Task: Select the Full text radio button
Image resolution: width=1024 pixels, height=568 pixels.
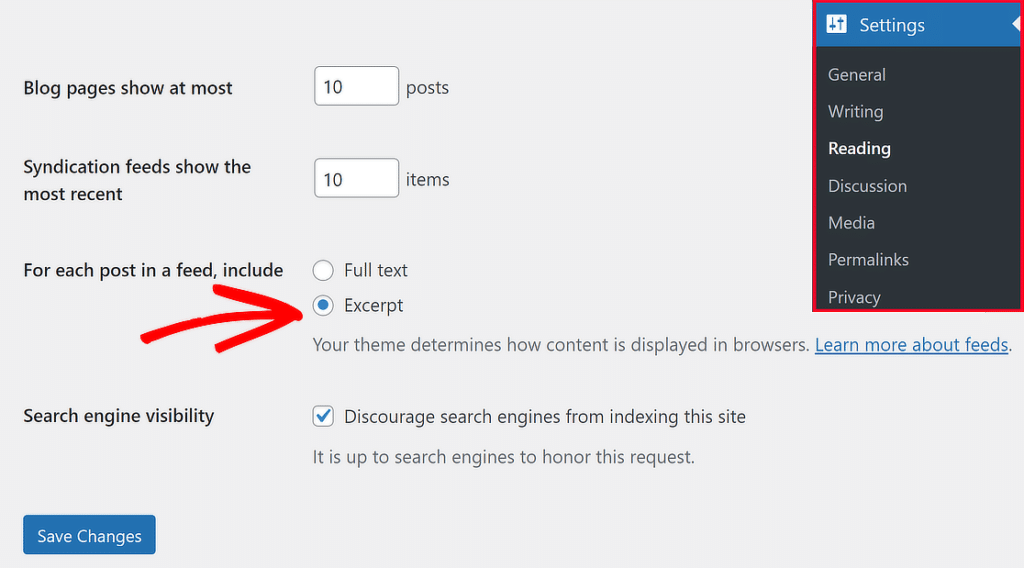Action: click(x=323, y=270)
